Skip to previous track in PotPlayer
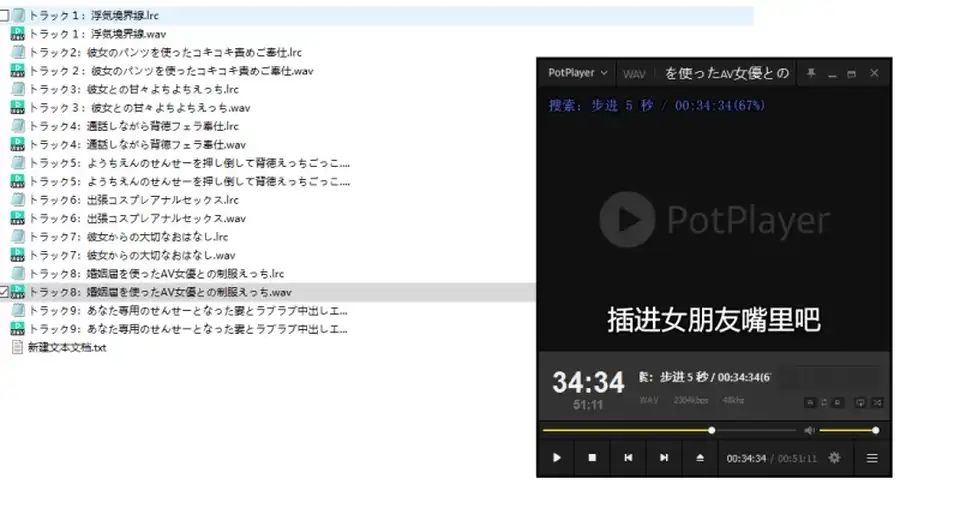 (x=628, y=458)
